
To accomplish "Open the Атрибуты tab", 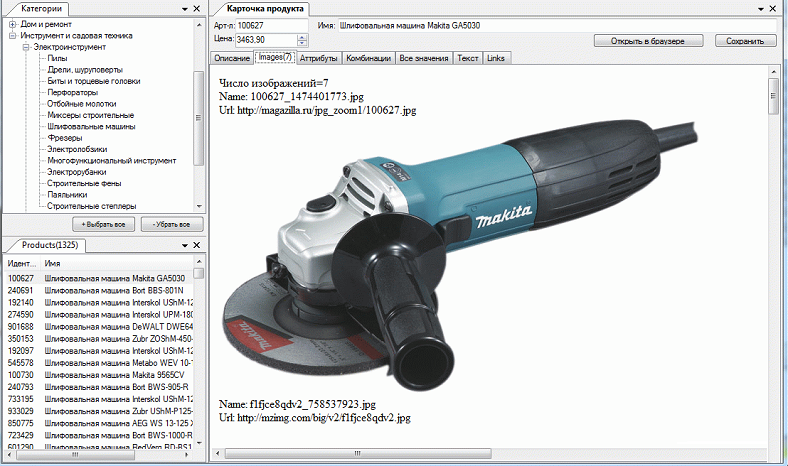I will [x=319, y=58].
